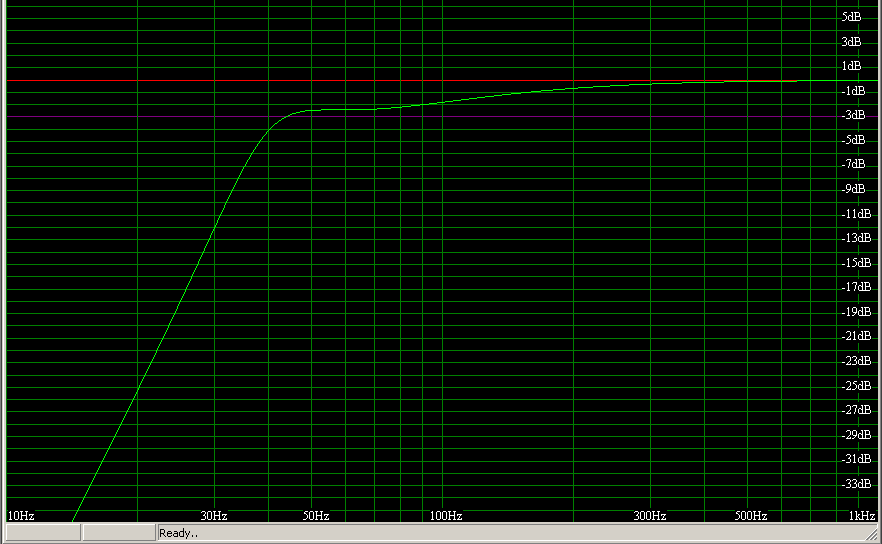Click the -3dB axis label
The height and width of the screenshot is (544, 882).
tap(853, 115)
